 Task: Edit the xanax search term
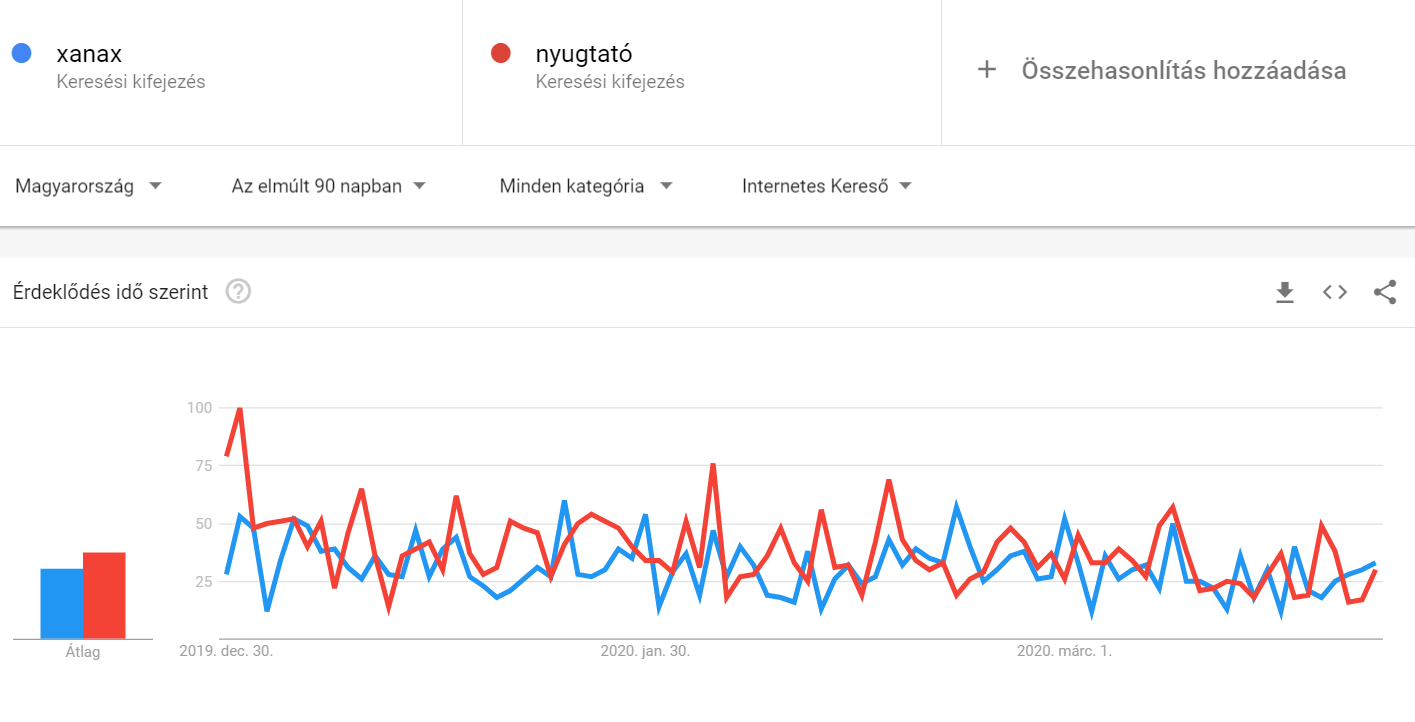(x=90, y=54)
